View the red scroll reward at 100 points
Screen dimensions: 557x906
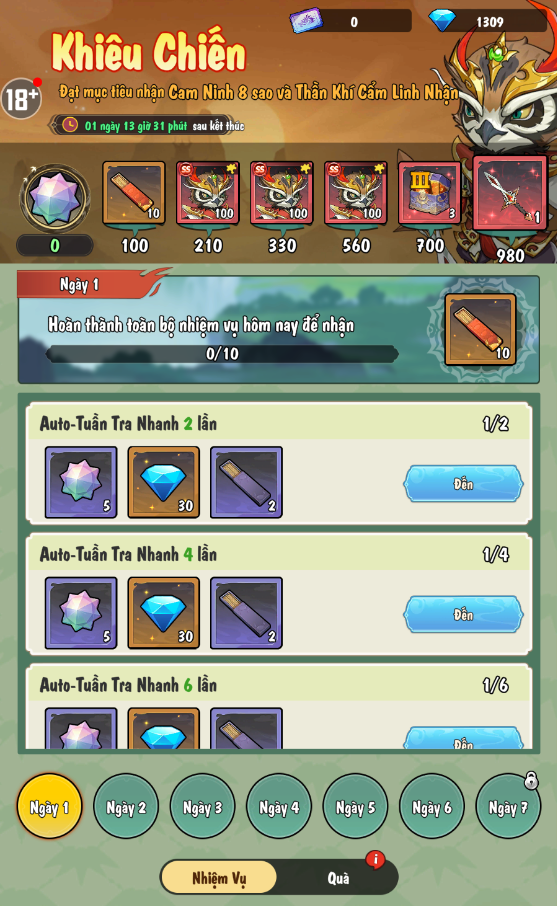(x=134, y=192)
